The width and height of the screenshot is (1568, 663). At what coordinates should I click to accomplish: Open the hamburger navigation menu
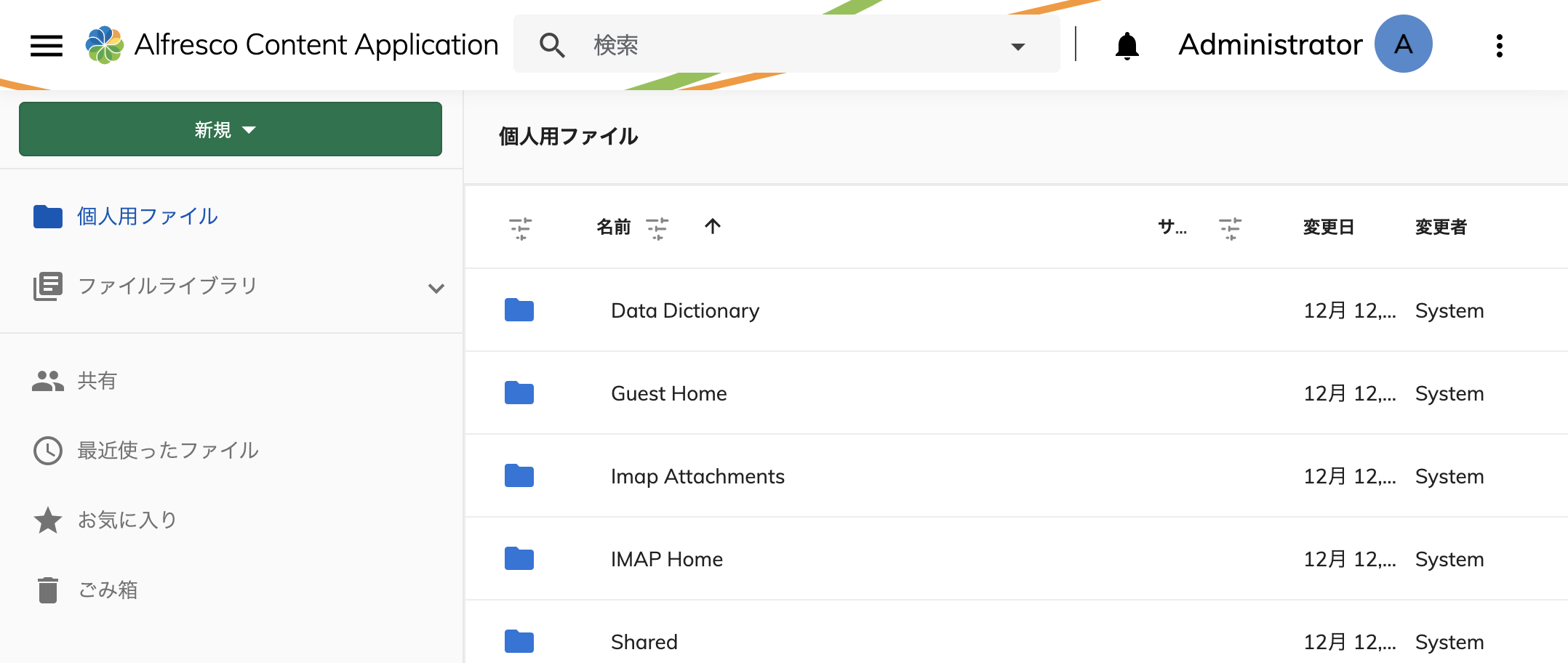pyautogui.click(x=46, y=44)
